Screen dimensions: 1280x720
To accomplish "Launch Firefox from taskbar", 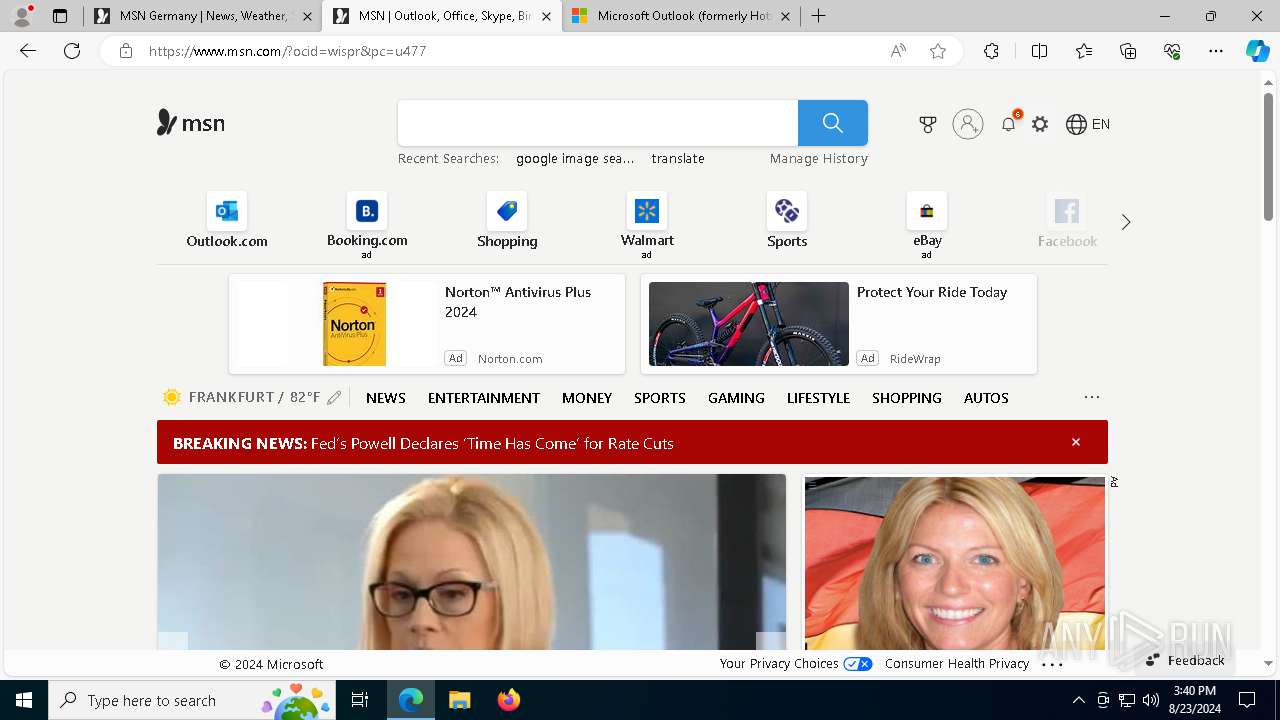I will click(509, 700).
